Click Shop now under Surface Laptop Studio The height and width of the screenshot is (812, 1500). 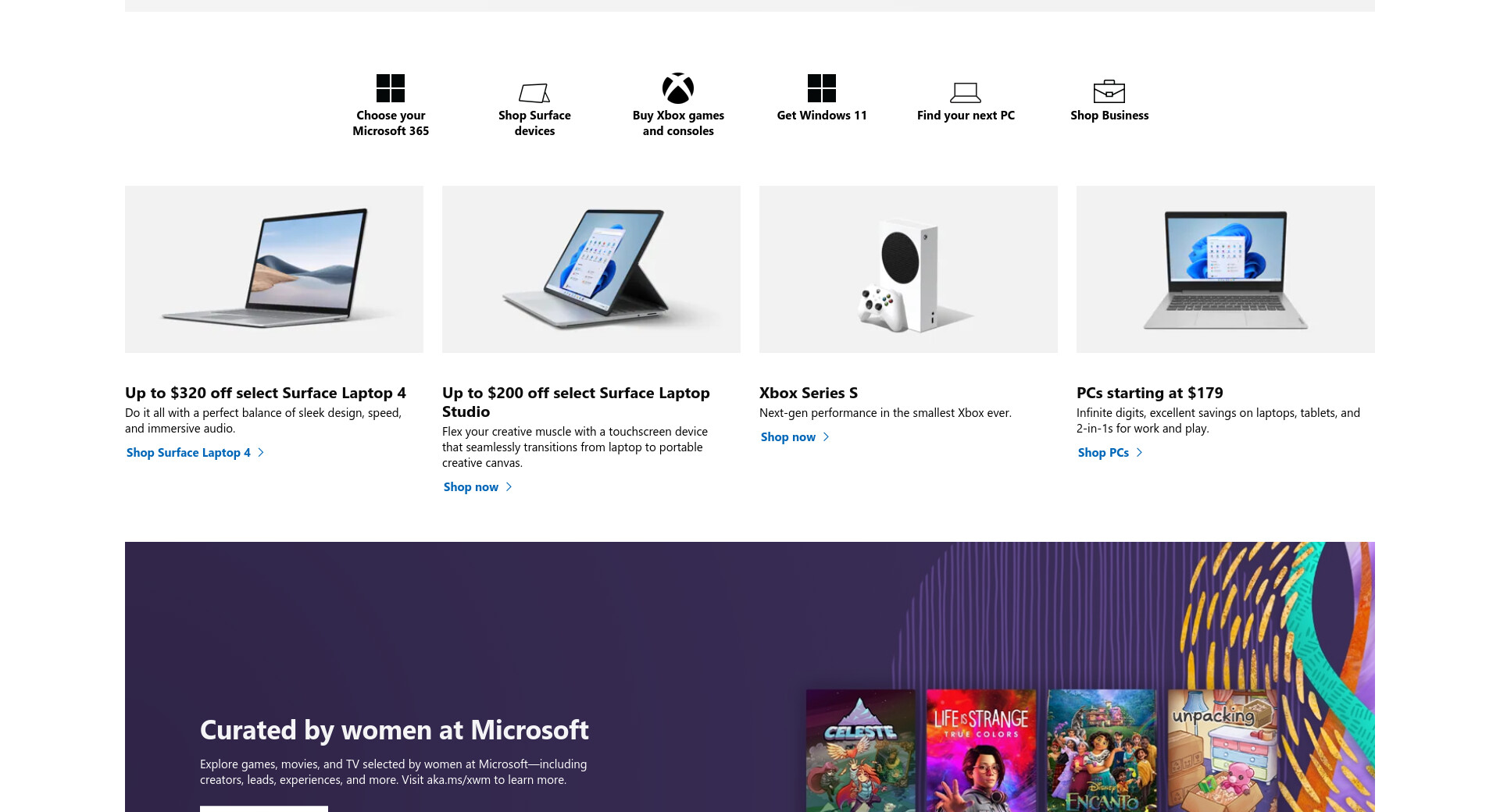[471, 487]
